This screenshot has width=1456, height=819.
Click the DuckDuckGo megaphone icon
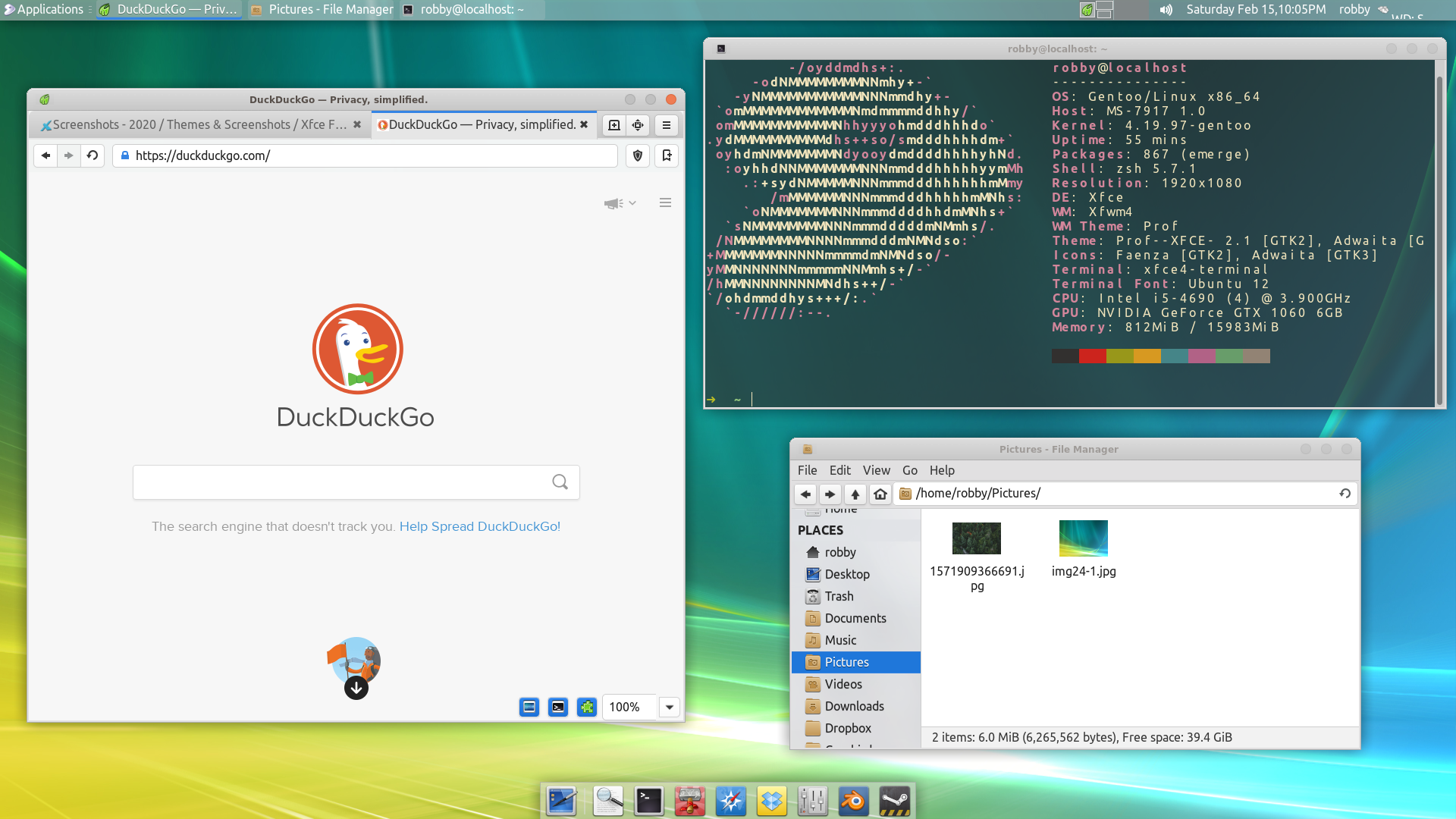(613, 203)
